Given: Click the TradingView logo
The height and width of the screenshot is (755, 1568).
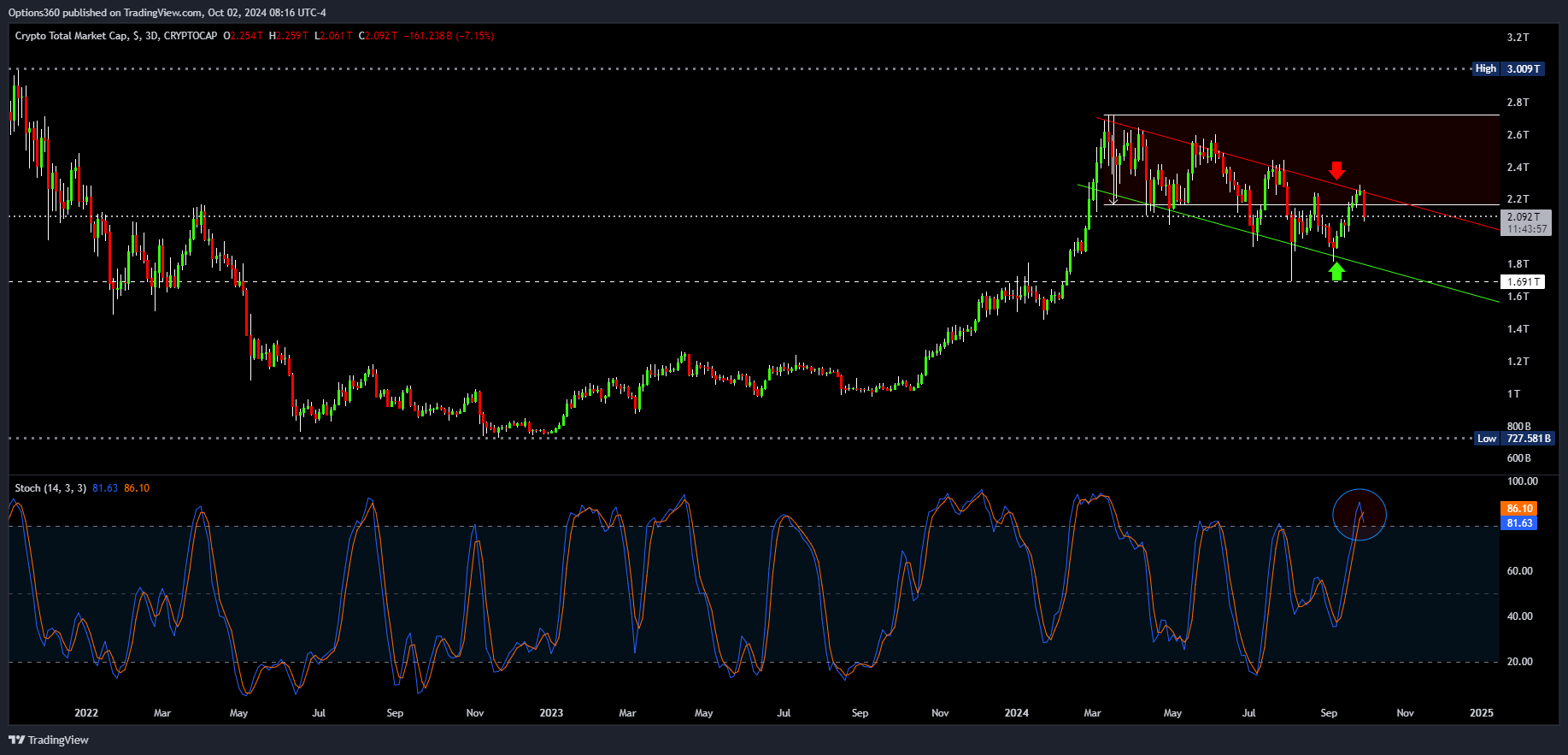Looking at the screenshot, I should pos(50,740).
